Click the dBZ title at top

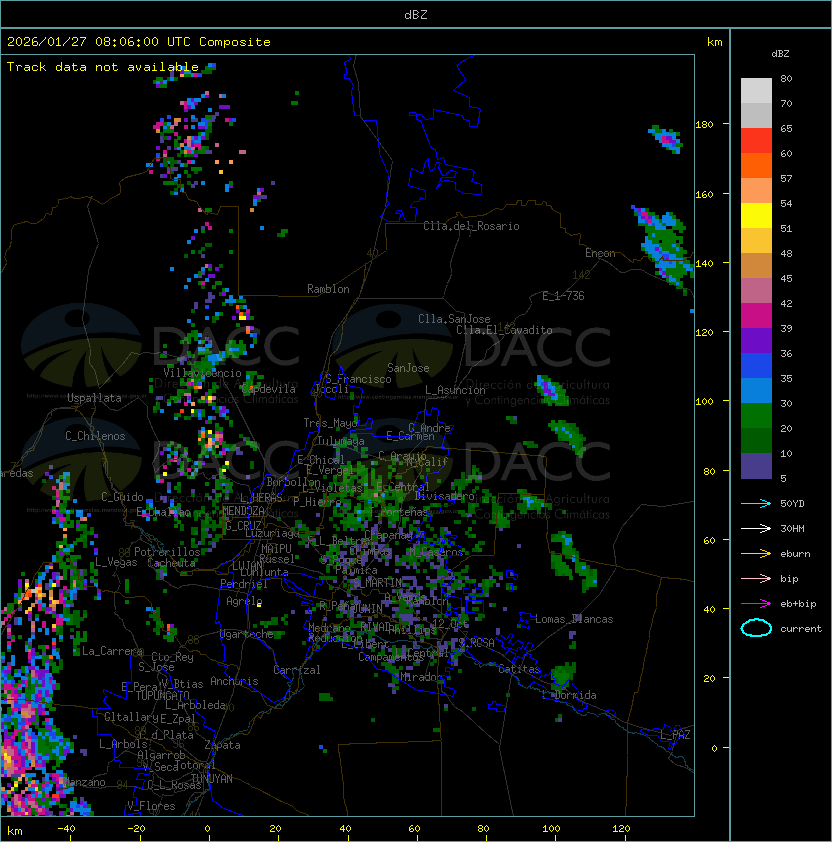tap(415, 14)
